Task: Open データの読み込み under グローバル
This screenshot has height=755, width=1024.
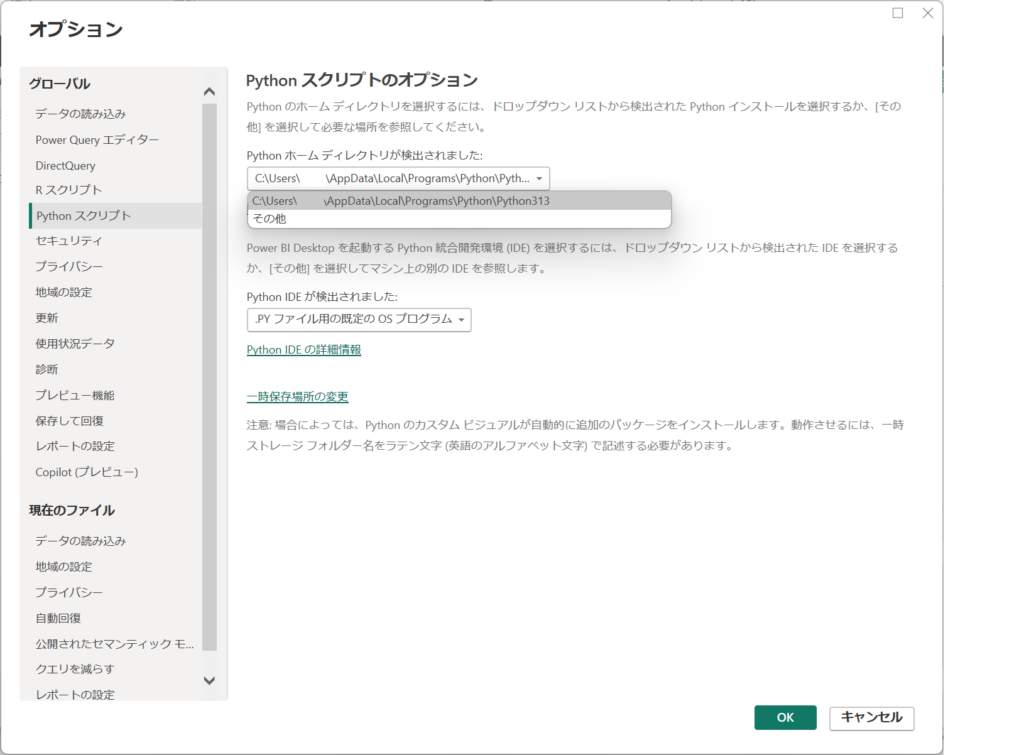Action: 80,114
